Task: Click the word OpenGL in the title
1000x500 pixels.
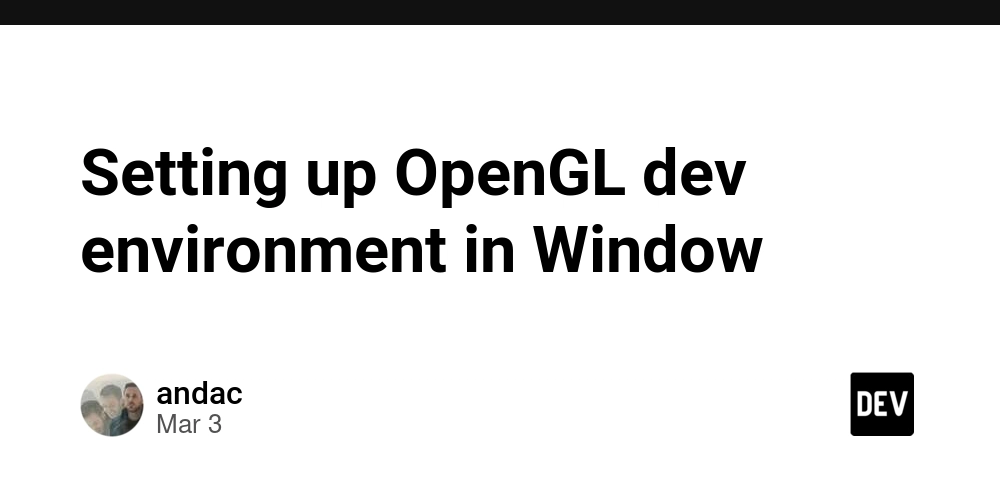Action: click(x=510, y=175)
